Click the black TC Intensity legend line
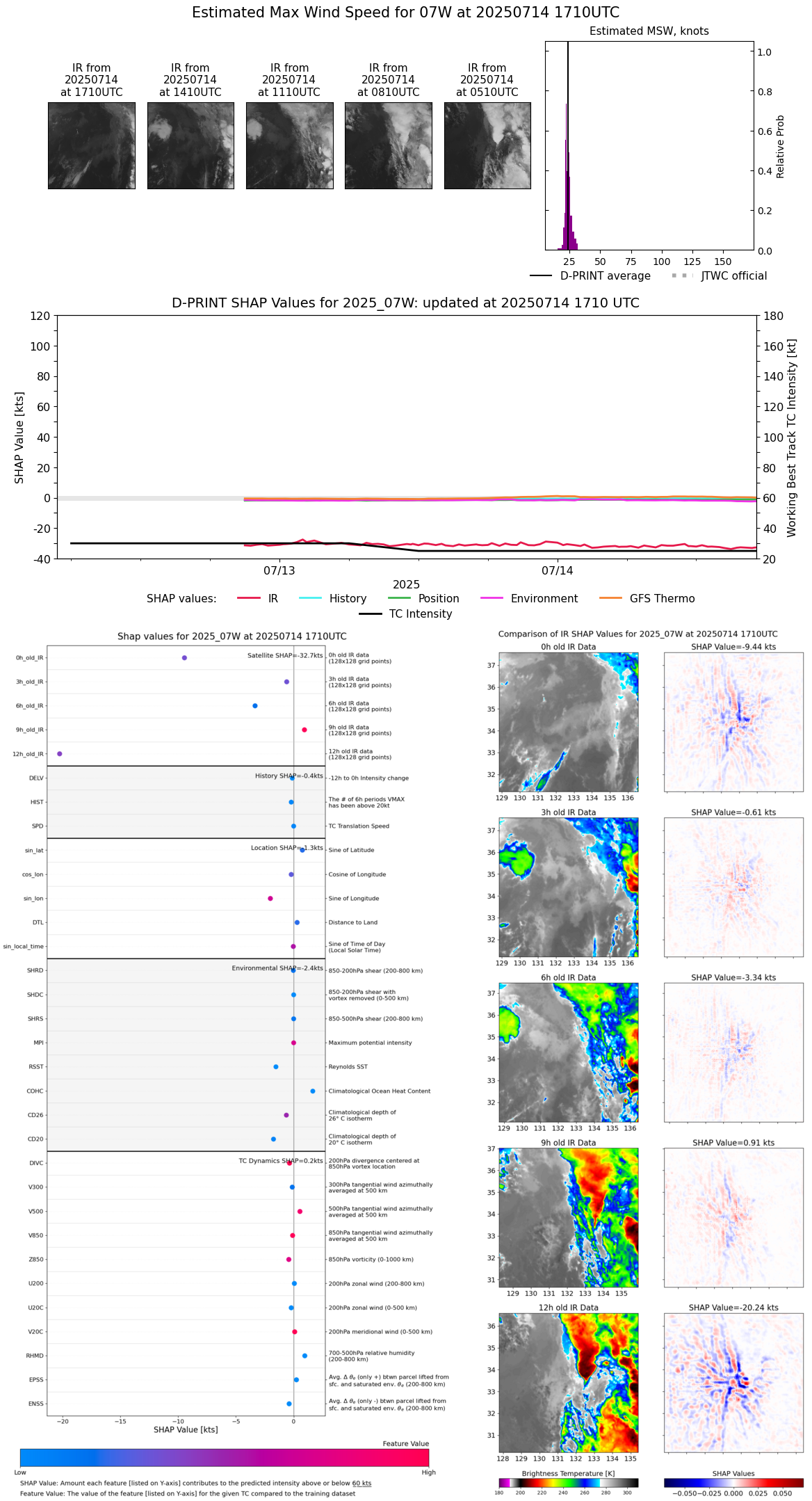 (370, 613)
